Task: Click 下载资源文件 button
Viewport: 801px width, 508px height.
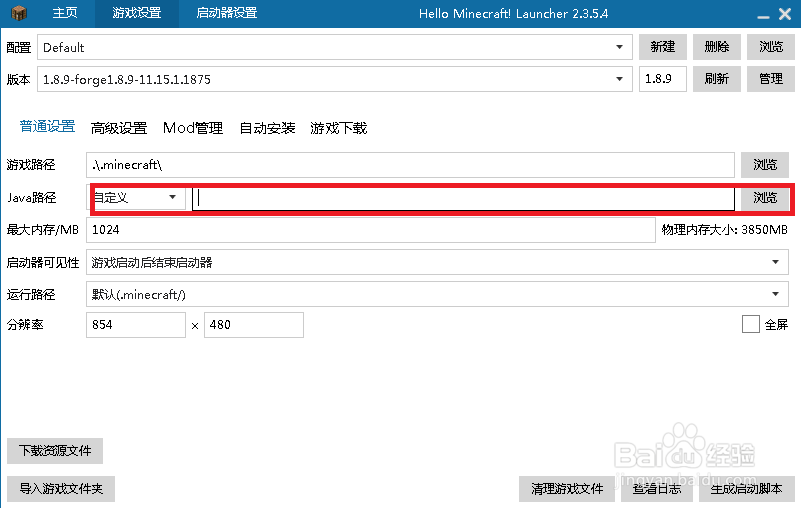Action: 55,451
